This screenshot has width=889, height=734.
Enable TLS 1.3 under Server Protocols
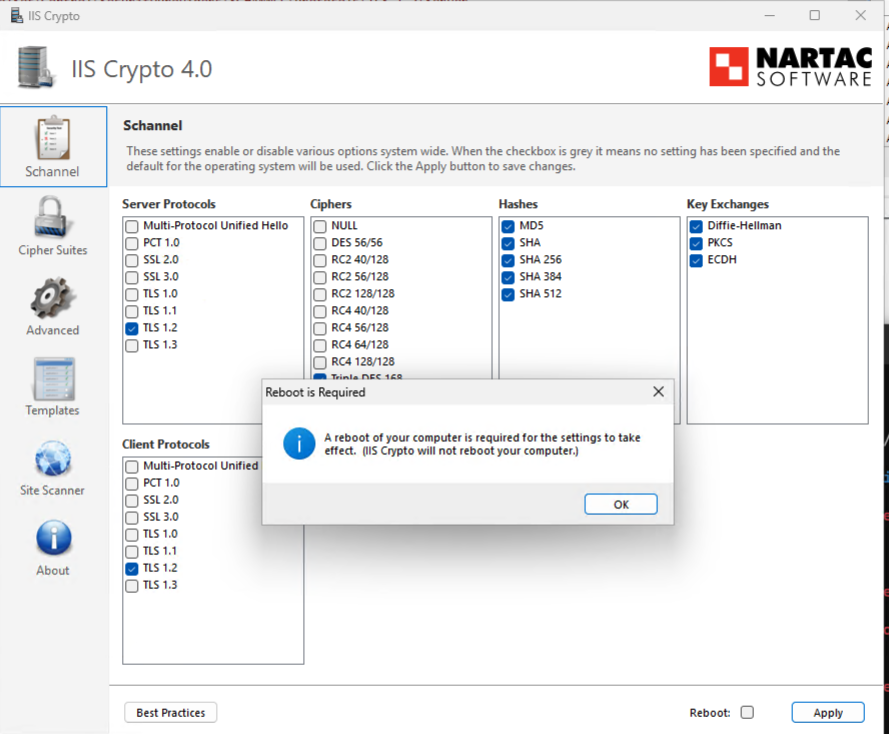pos(132,345)
